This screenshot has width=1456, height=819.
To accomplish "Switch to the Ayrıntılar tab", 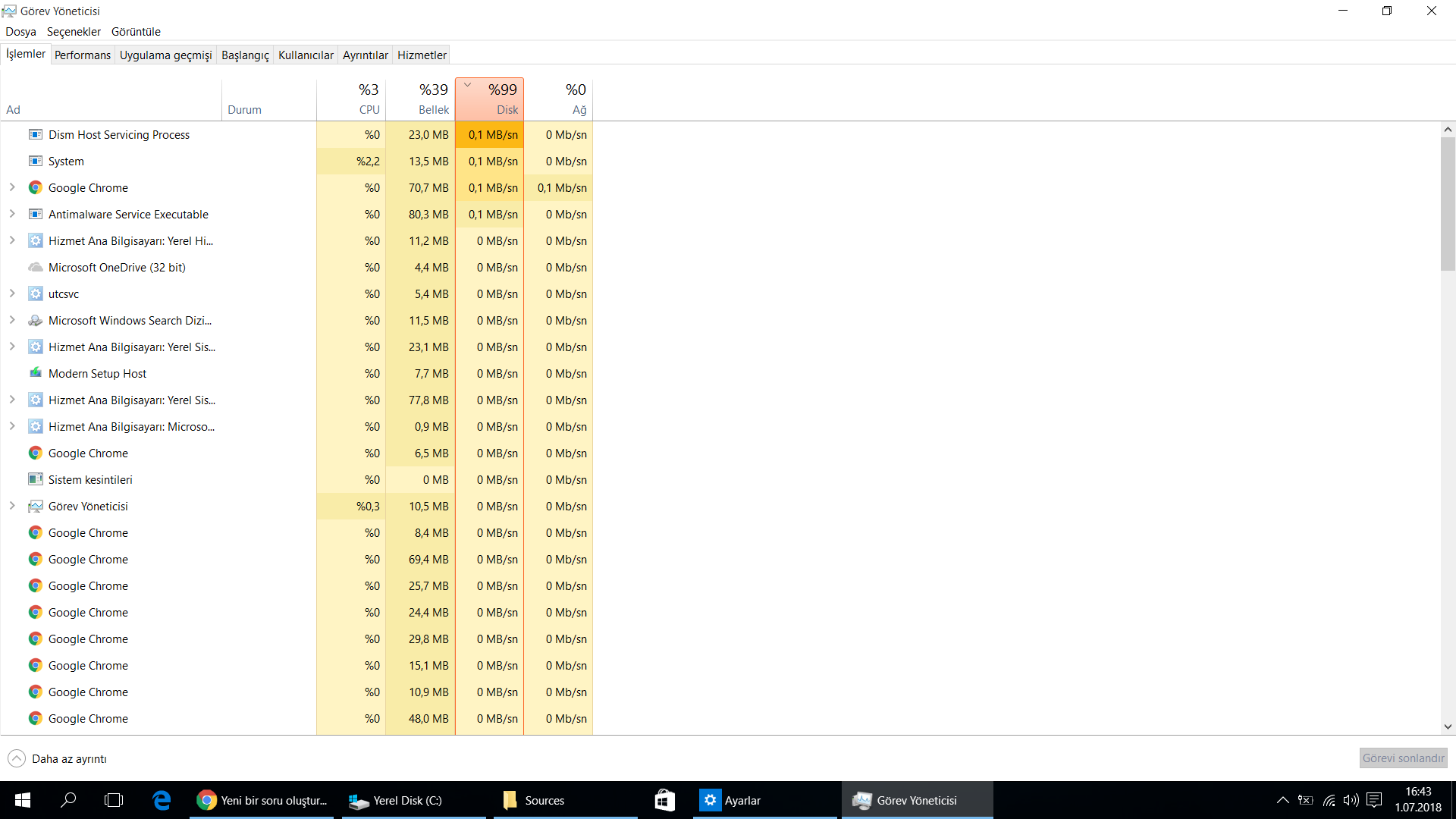I will coord(365,55).
